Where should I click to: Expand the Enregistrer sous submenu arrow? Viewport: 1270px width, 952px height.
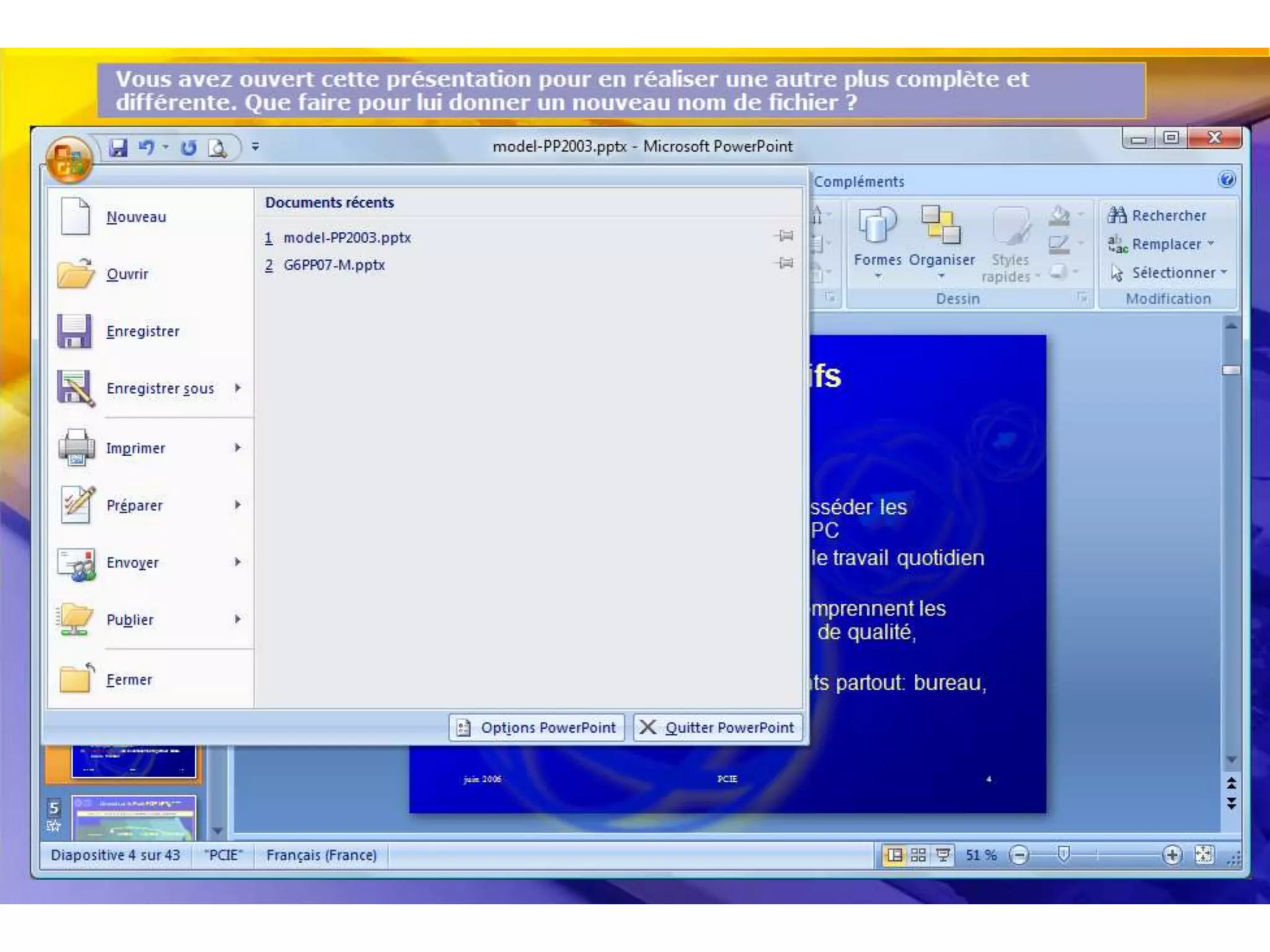point(238,389)
